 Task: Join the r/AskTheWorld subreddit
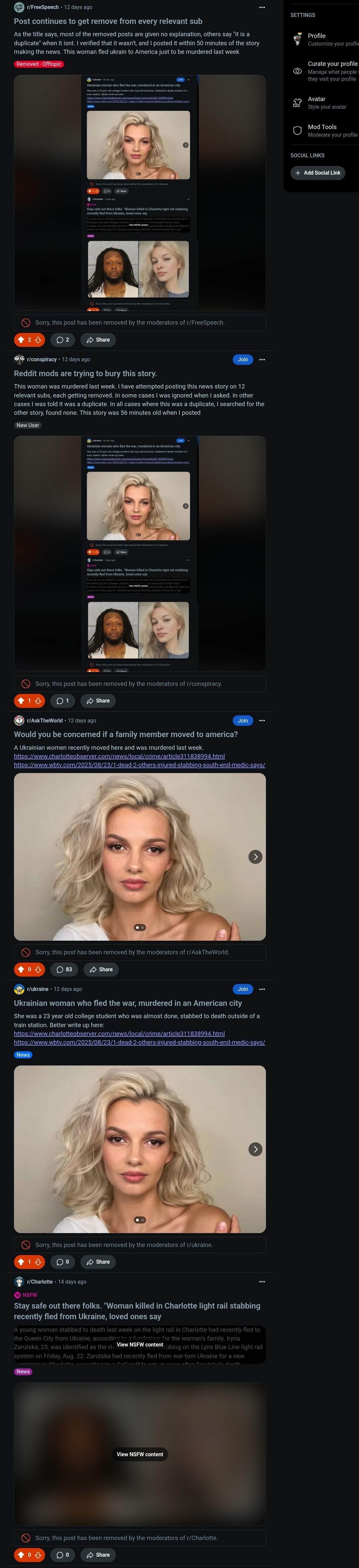pos(243,721)
